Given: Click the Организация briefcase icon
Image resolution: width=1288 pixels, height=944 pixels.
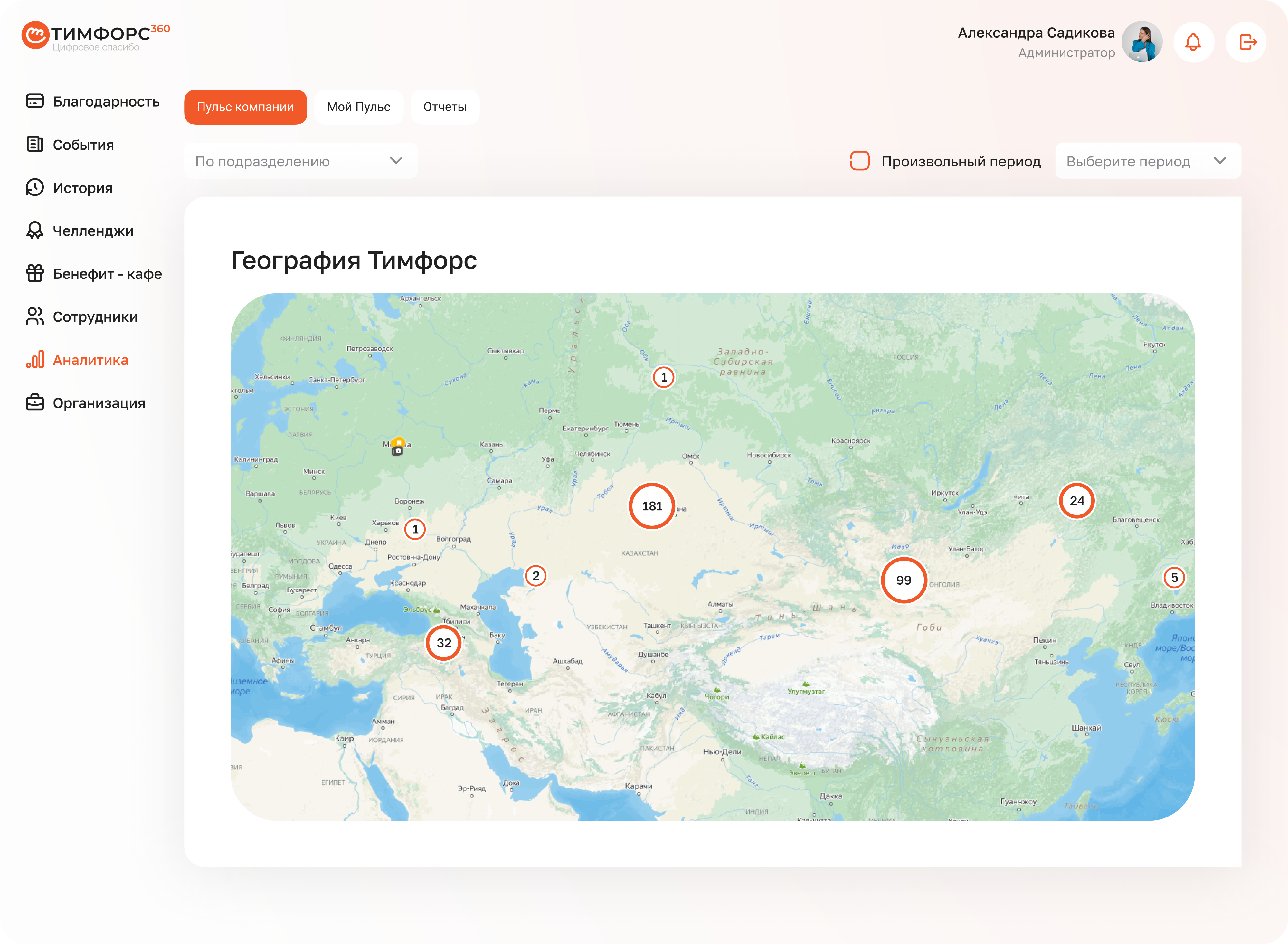Looking at the screenshot, I should [35, 402].
